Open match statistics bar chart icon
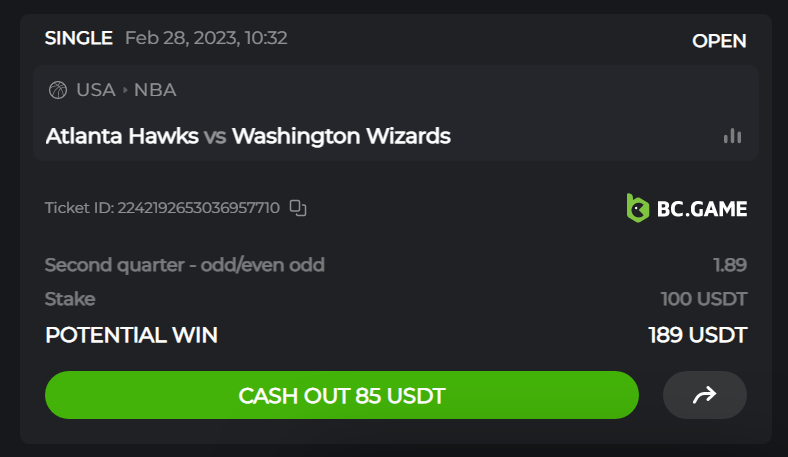This screenshot has width=788, height=457. click(x=732, y=136)
